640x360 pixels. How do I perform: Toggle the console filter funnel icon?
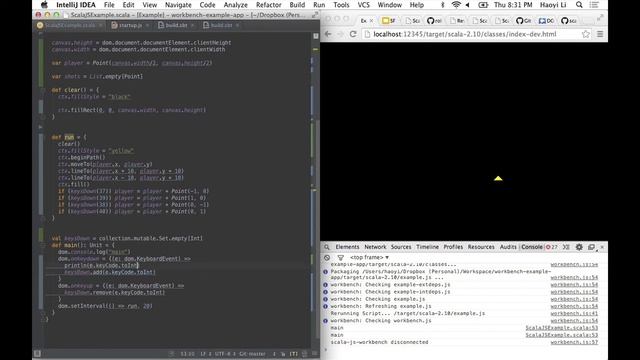(340, 258)
